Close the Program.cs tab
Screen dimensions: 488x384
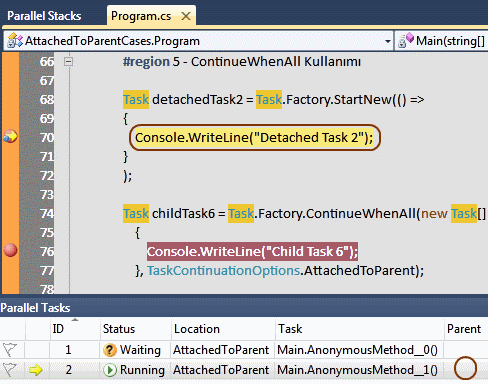(186, 16)
